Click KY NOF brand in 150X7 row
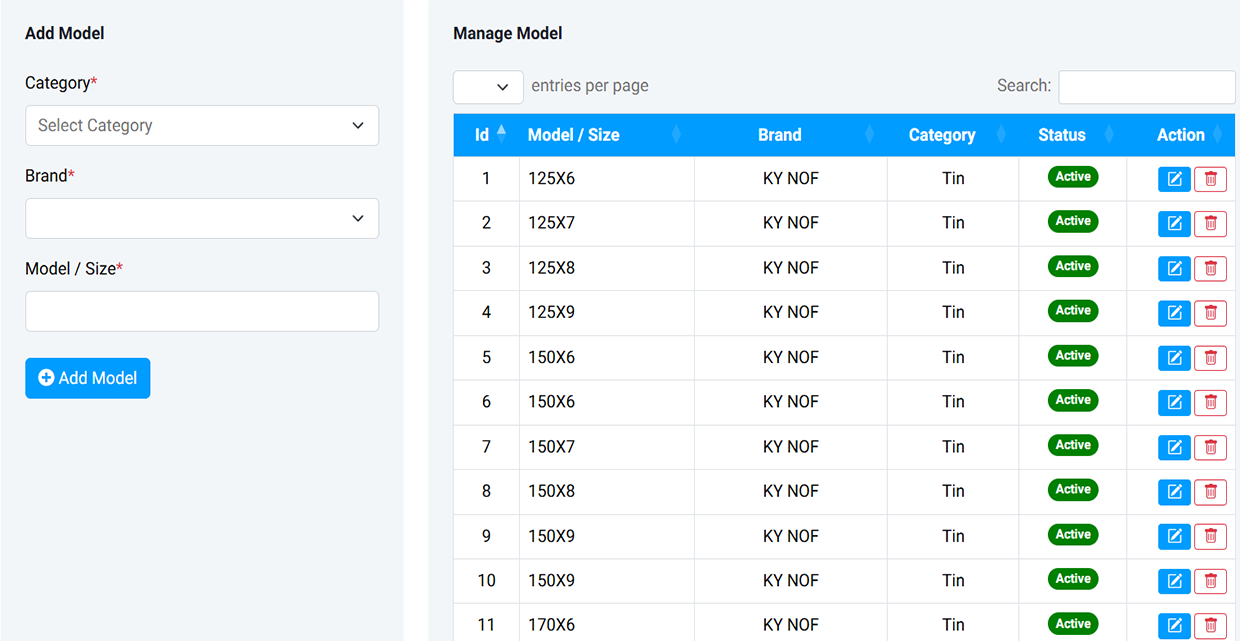This screenshot has width=1240, height=641. (790, 447)
